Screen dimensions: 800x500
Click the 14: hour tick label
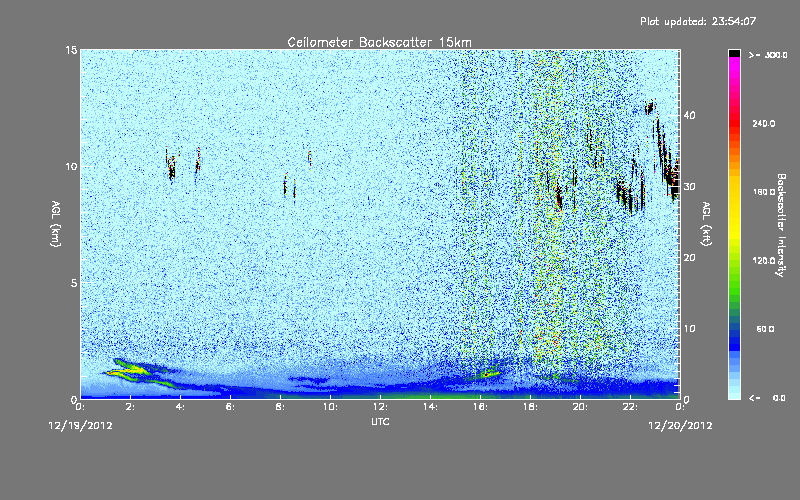tap(430, 407)
